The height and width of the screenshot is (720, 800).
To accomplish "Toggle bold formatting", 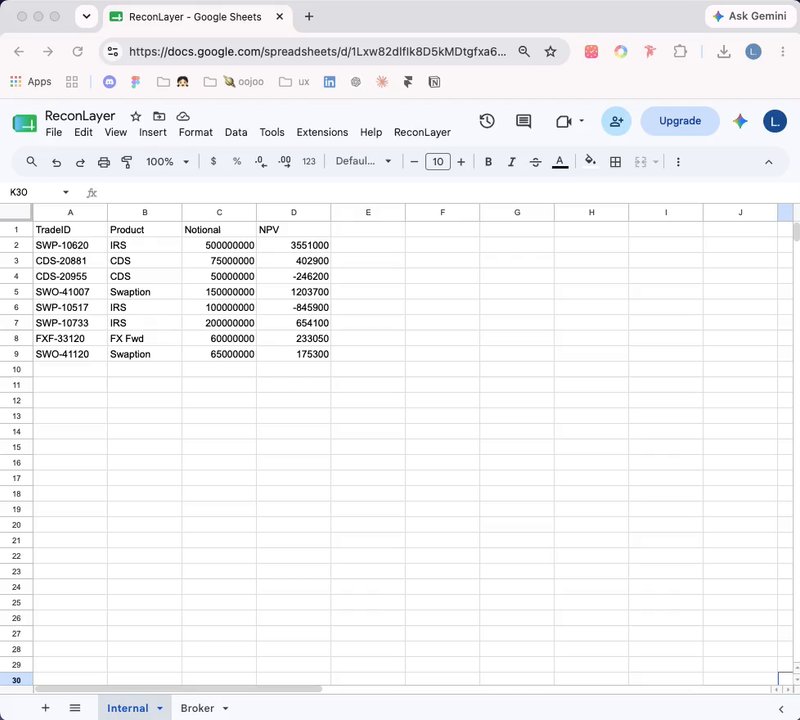I will 488,162.
